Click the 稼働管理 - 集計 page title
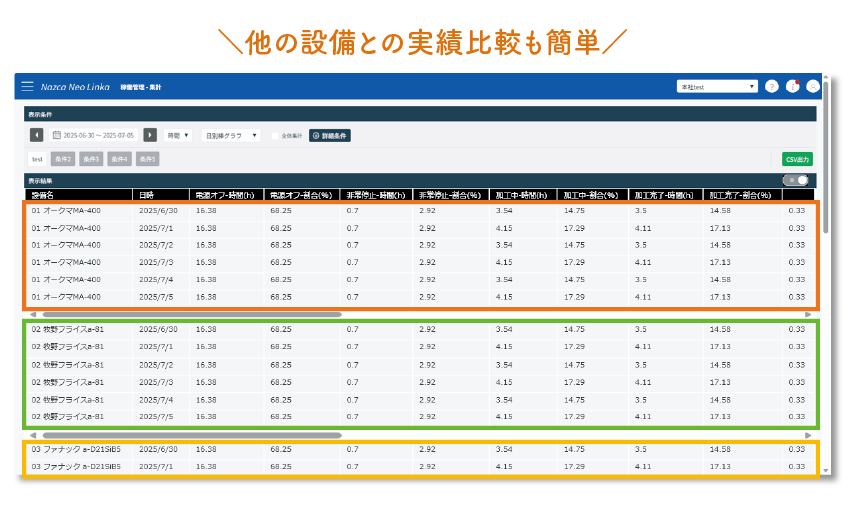This screenshot has height=511, width=855. coord(141,87)
